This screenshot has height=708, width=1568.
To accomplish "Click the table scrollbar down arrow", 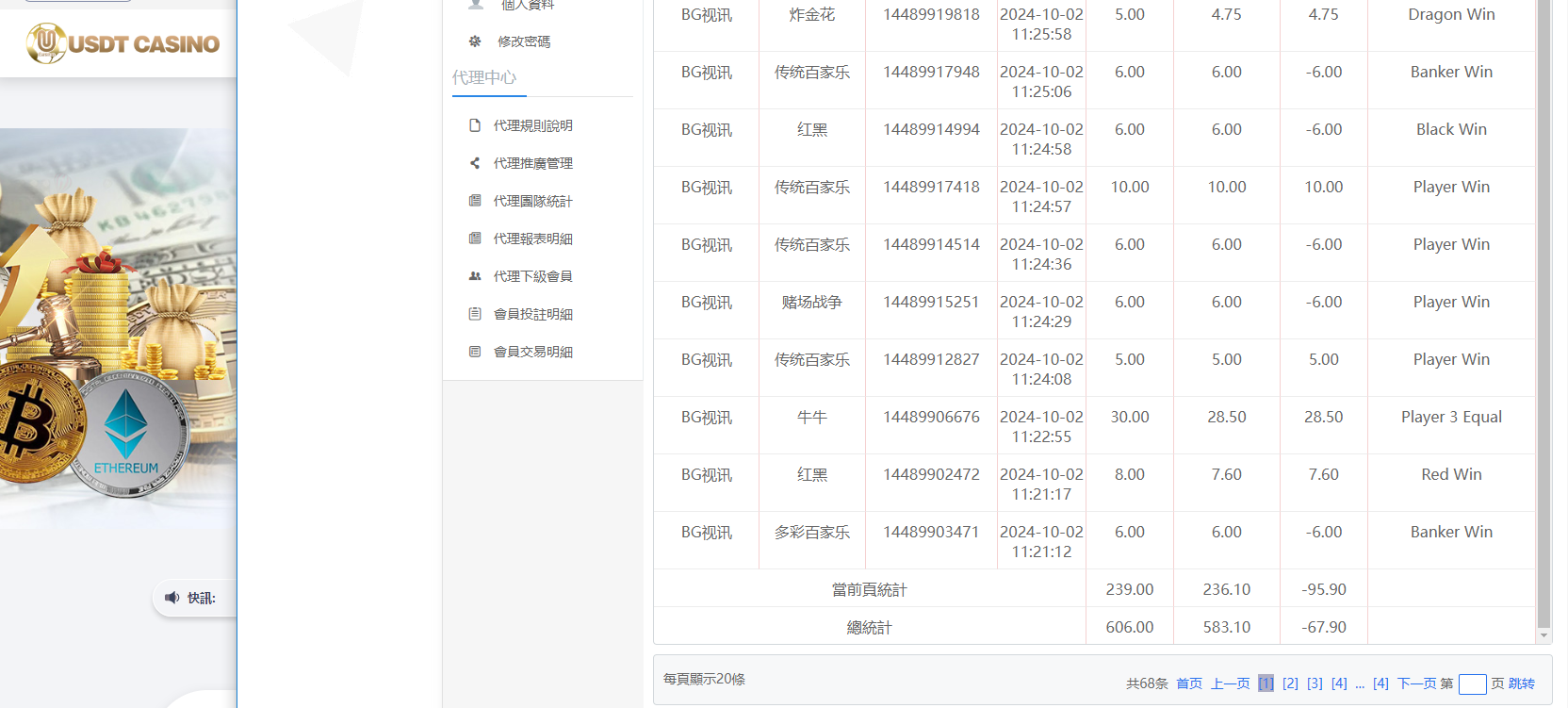I will [1543, 636].
